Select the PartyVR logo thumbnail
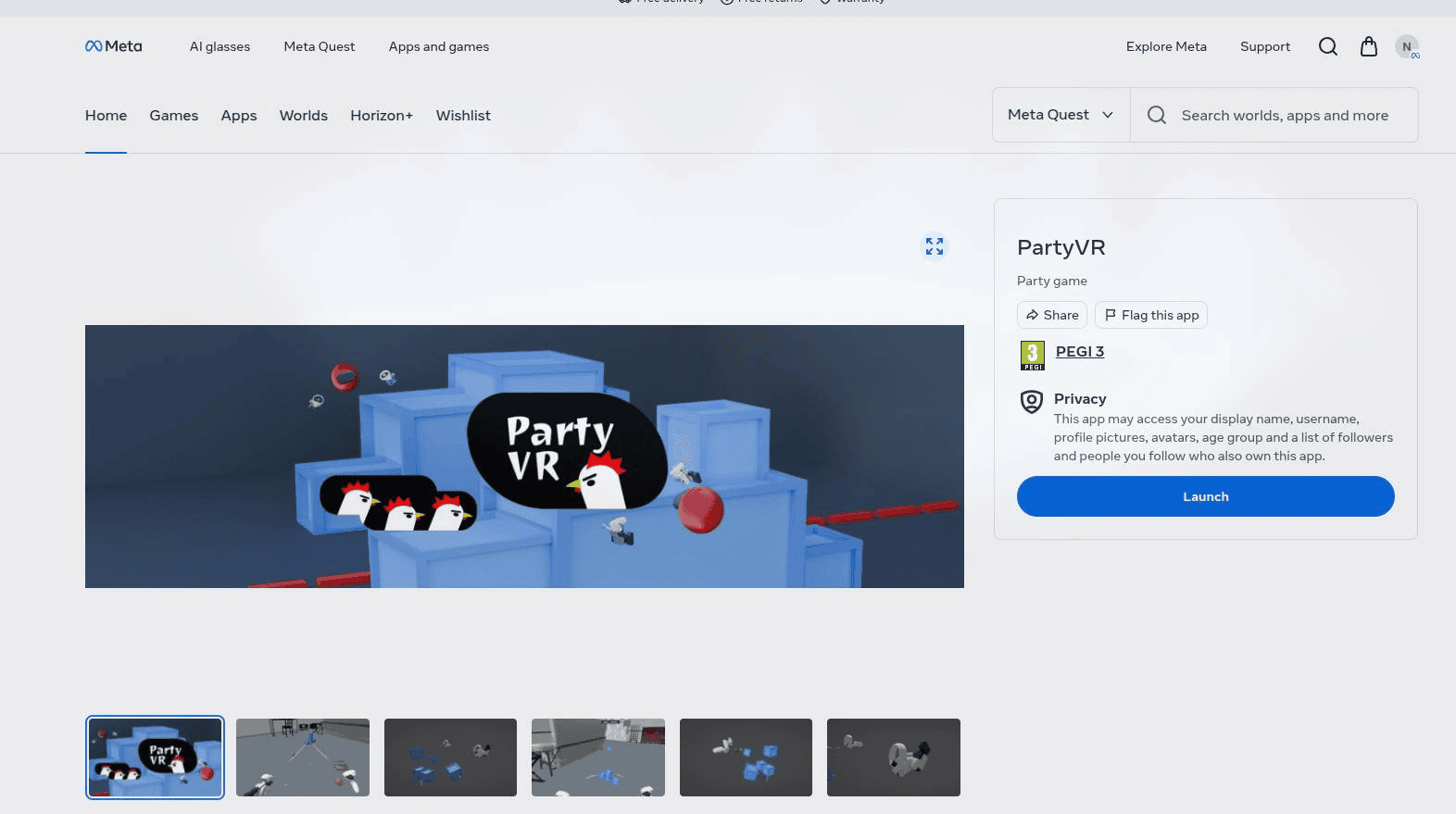 (x=155, y=758)
